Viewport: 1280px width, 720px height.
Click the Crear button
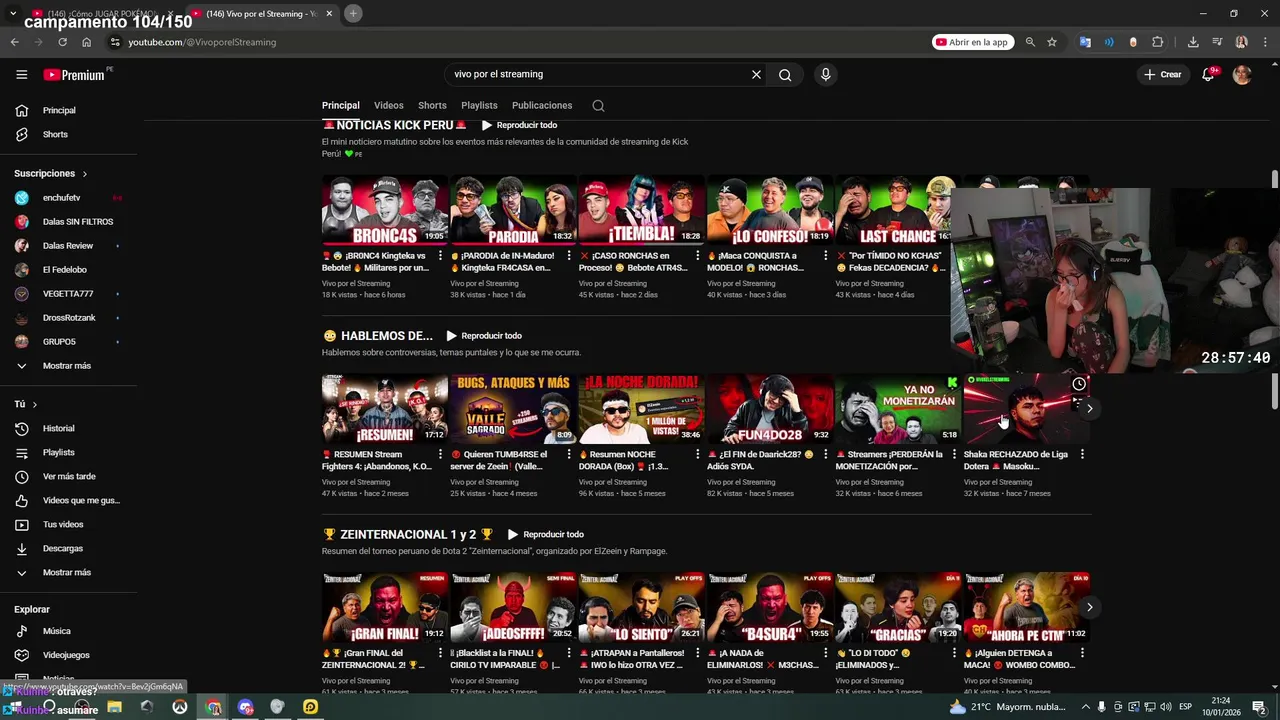(x=1163, y=74)
